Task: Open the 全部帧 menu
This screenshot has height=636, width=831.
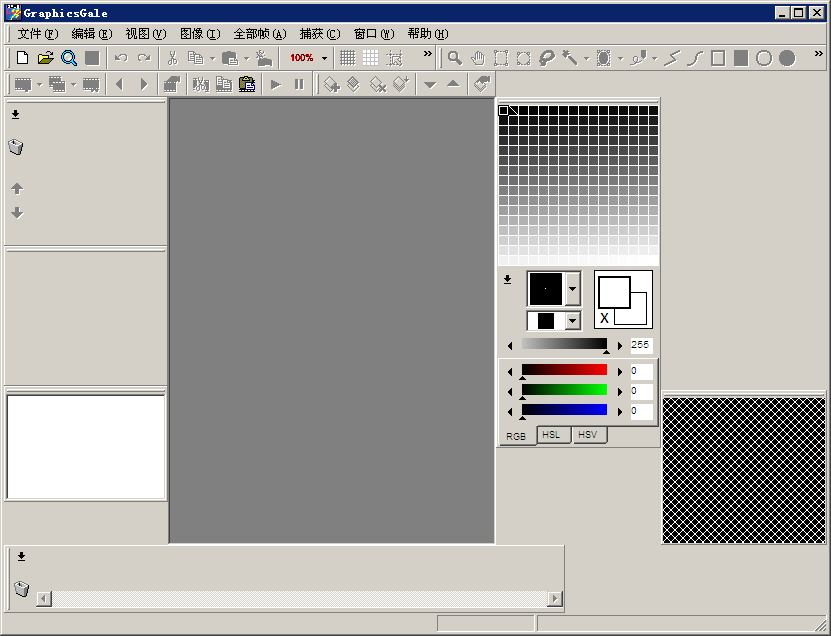Action: coord(258,33)
